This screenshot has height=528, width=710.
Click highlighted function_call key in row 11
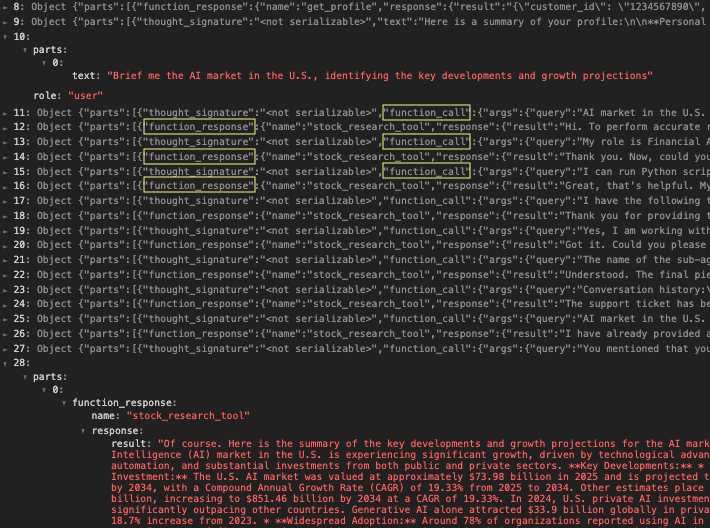click(427, 112)
